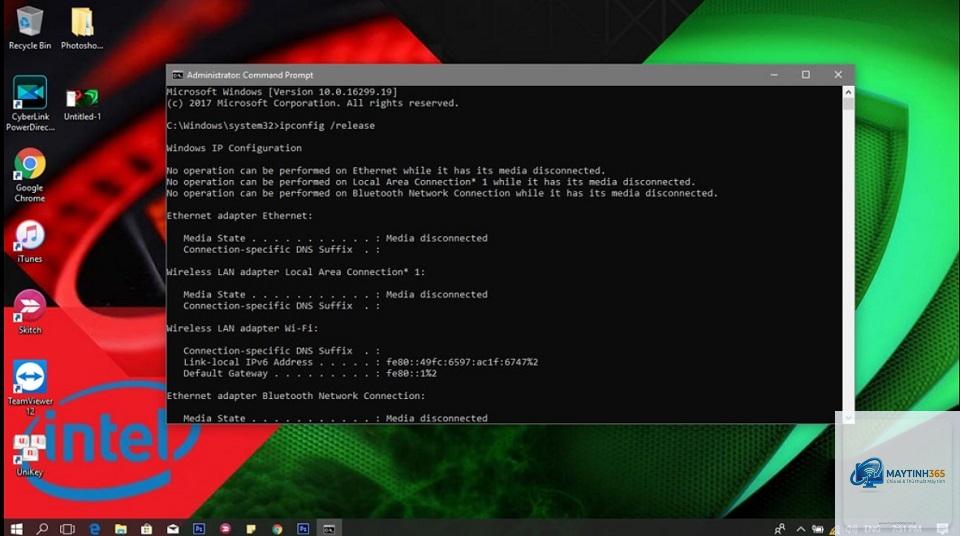The height and width of the screenshot is (536, 960).
Task: Click the 'Ethernet adapter Ethernet:' heading
Action: (x=239, y=216)
